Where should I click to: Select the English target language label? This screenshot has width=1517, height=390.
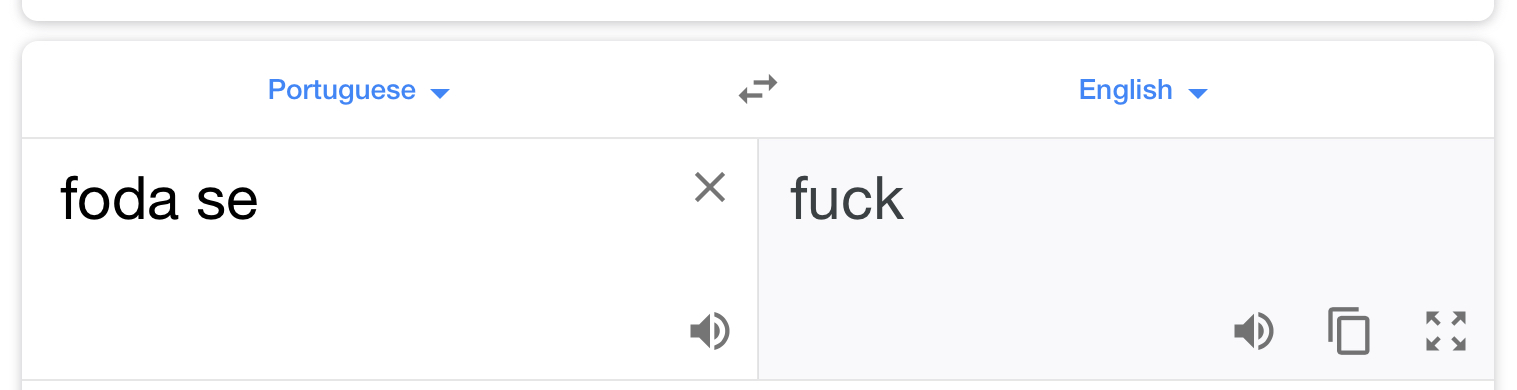pos(1125,90)
